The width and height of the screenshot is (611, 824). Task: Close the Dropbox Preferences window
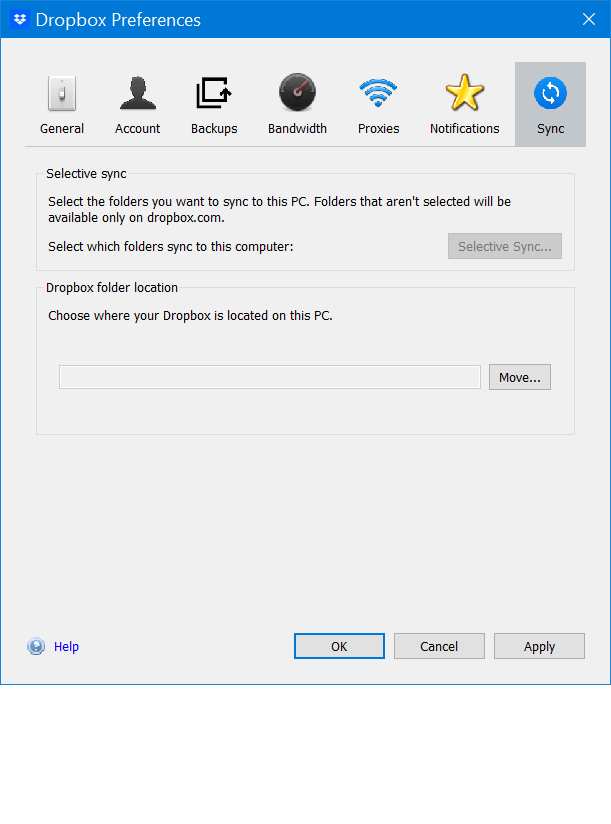tap(588, 20)
